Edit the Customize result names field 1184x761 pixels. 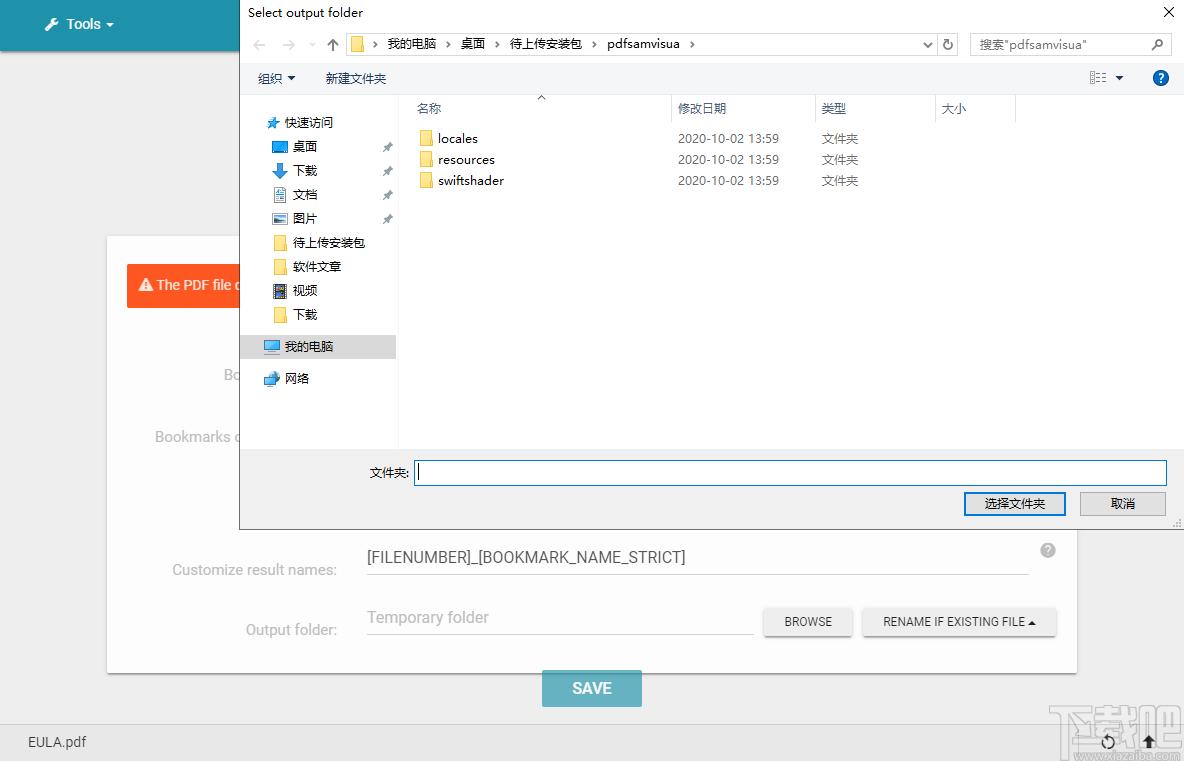point(697,558)
